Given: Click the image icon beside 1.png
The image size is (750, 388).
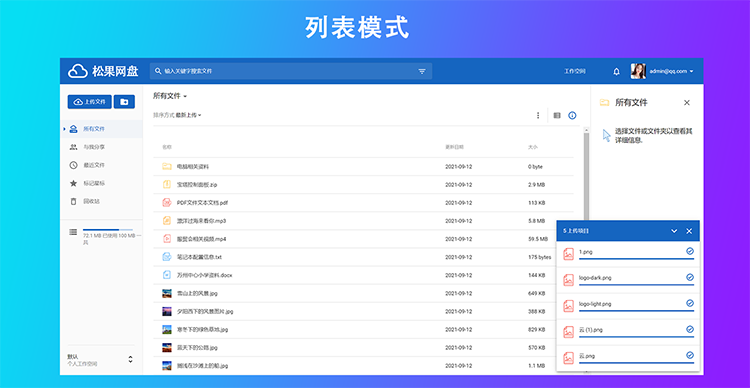Looking at the screenshot, I should click(x=568, y=254).
